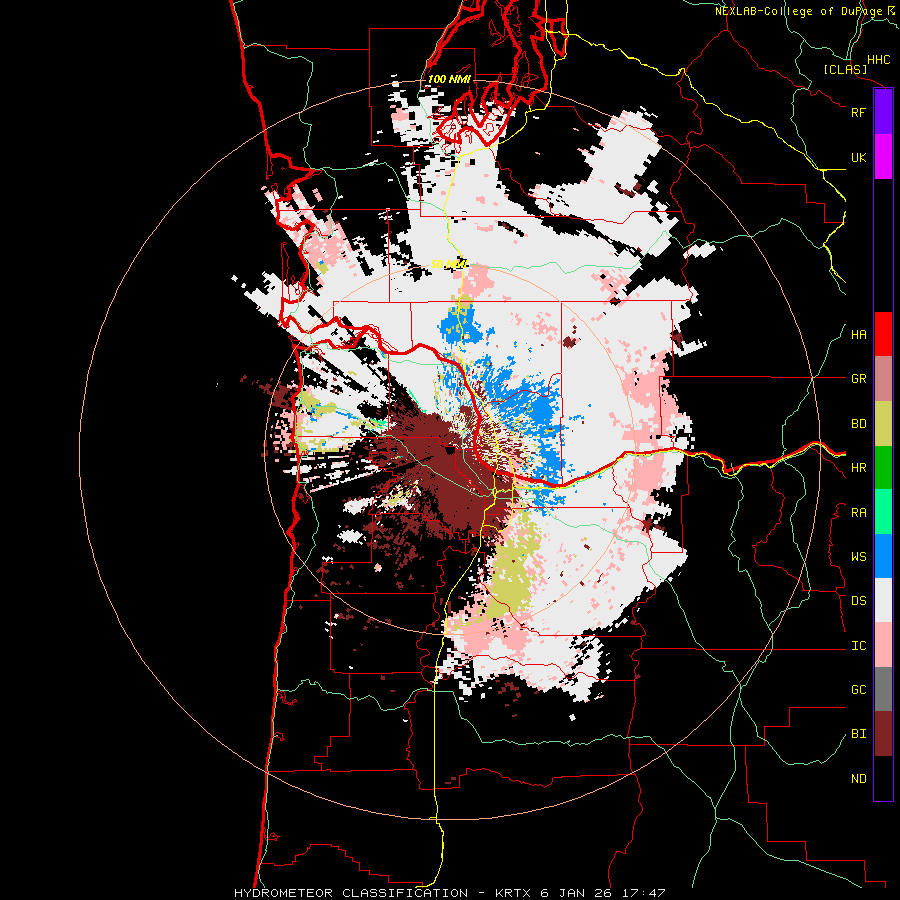Click the Hydrometeor Classification KRTX title text
The width and height of the screenshot is (900, 900).
pos(449,893)
